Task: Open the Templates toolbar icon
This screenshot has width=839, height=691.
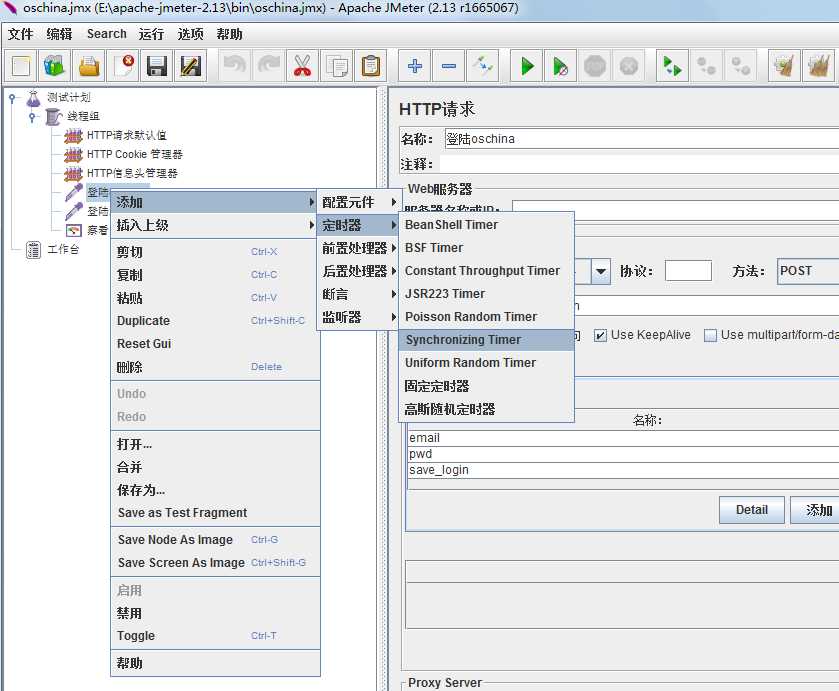Action: coord(55,66)
